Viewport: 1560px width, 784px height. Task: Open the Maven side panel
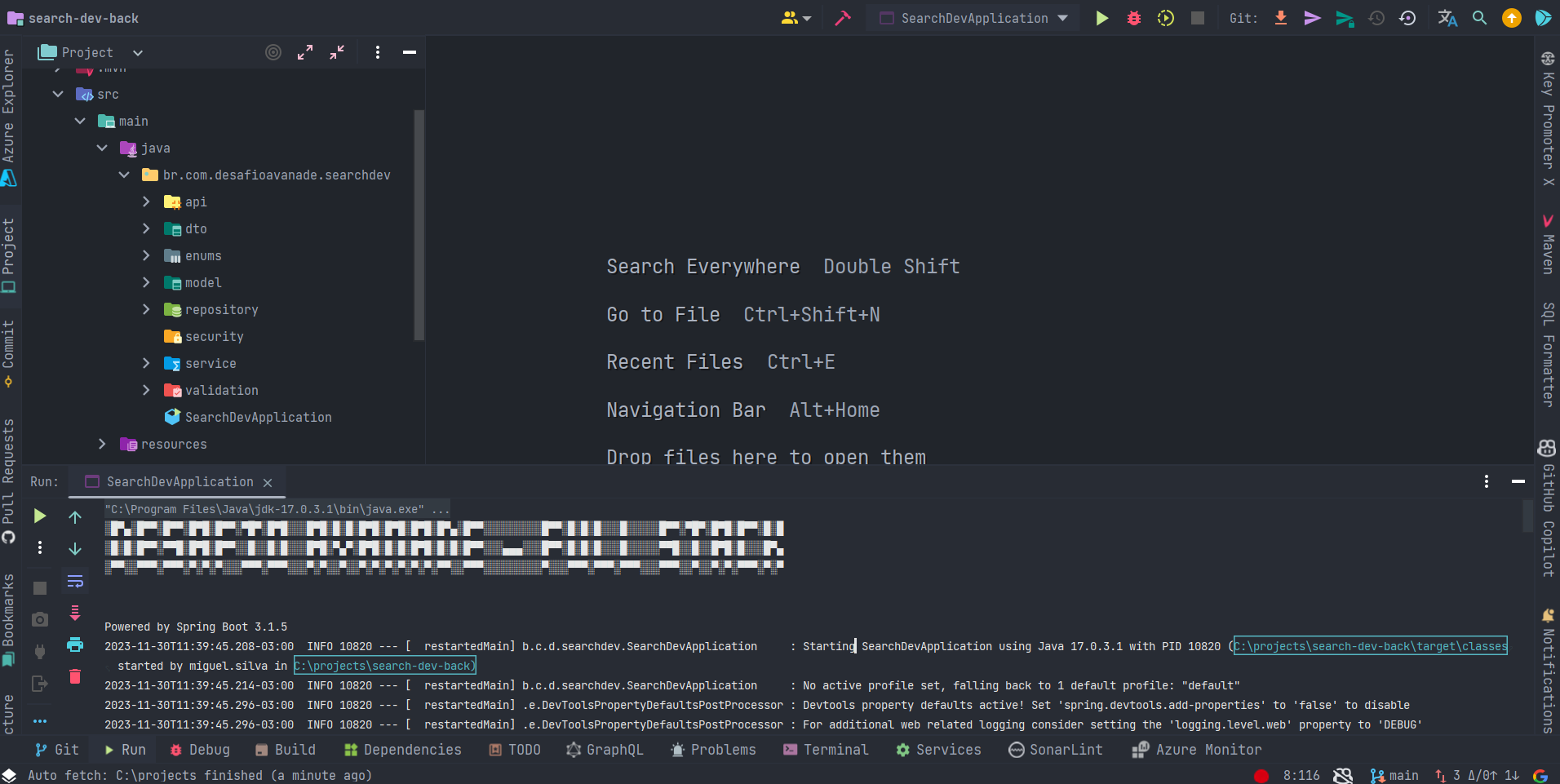(1548, 245)
